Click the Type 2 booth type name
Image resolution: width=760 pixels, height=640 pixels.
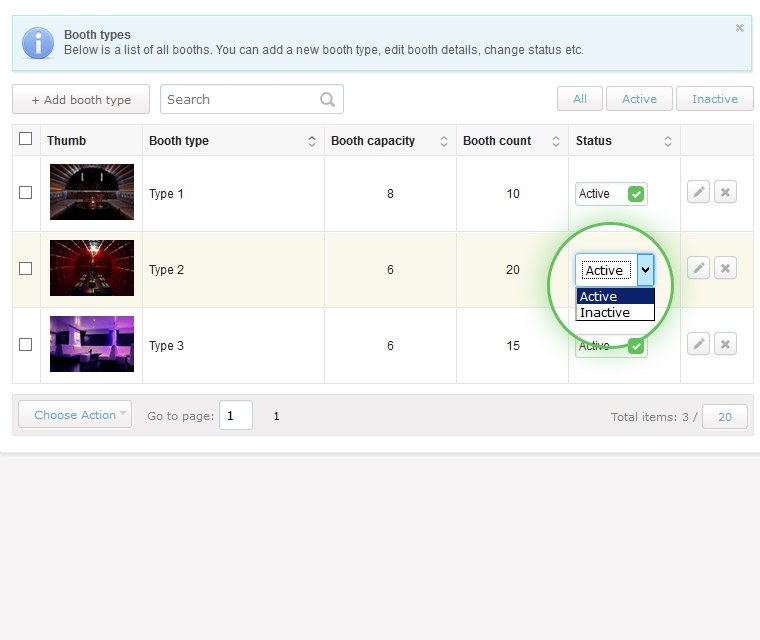tap(166, 270)
